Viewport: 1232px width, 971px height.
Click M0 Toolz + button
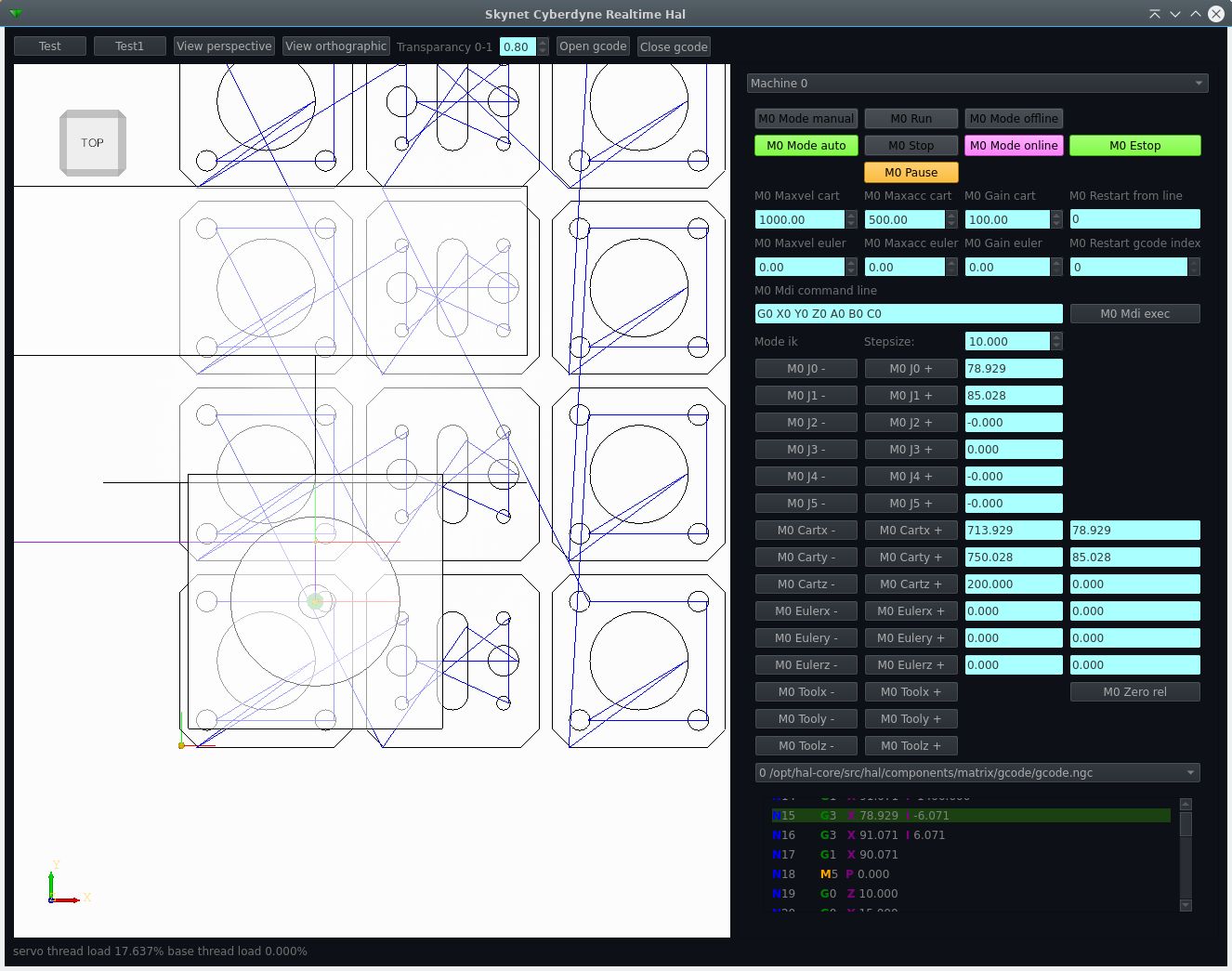pyautogui.click(x=911, y=745)
